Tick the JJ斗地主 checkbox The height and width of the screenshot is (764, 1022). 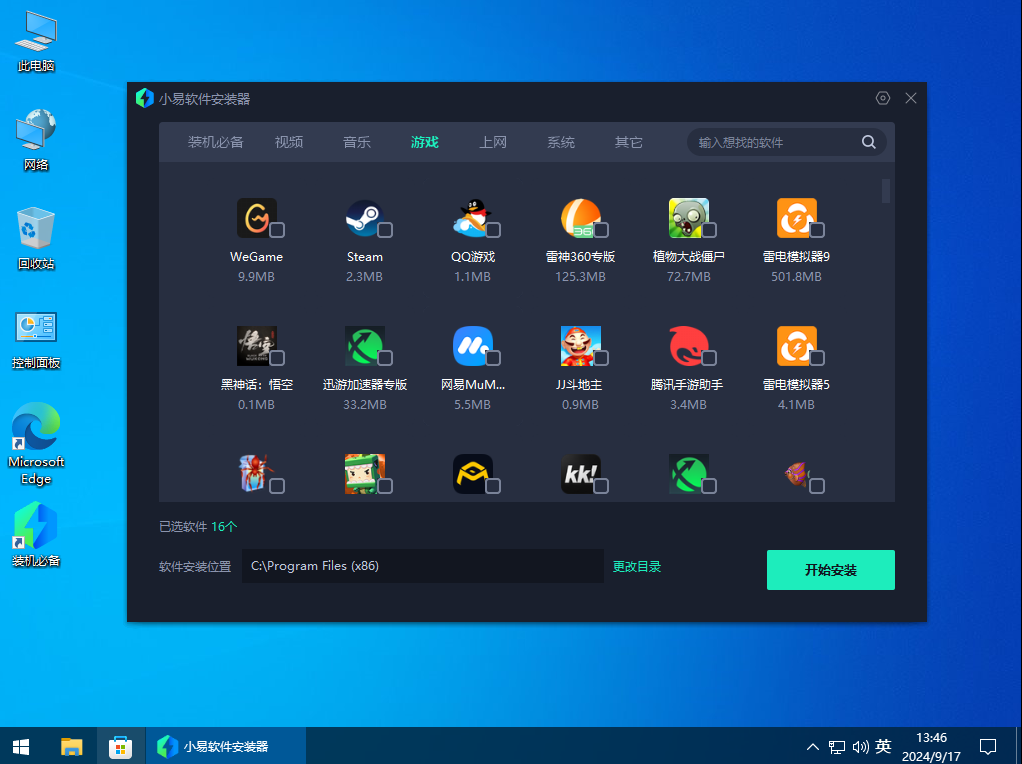(601, 358)
